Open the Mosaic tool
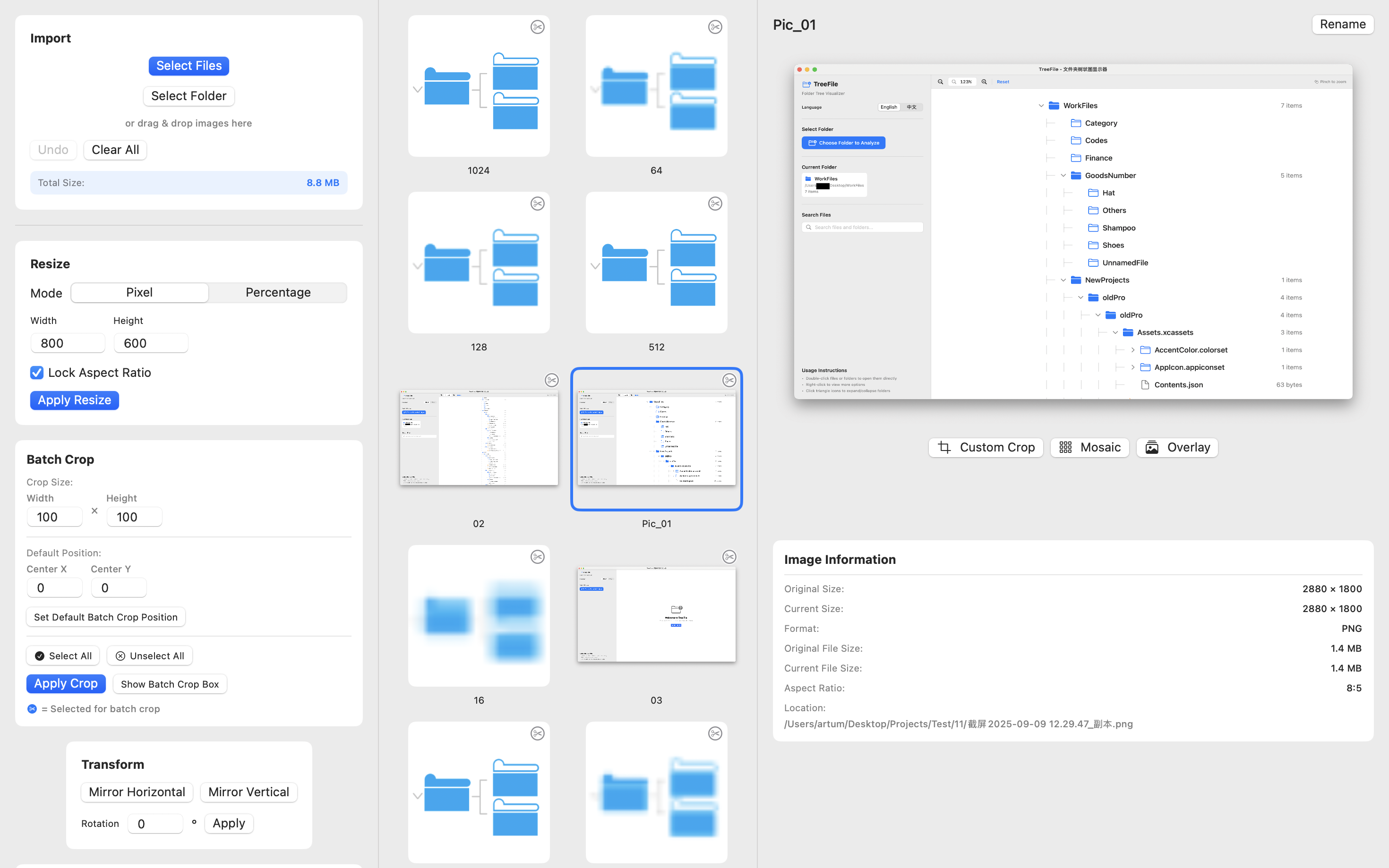 1089,447
